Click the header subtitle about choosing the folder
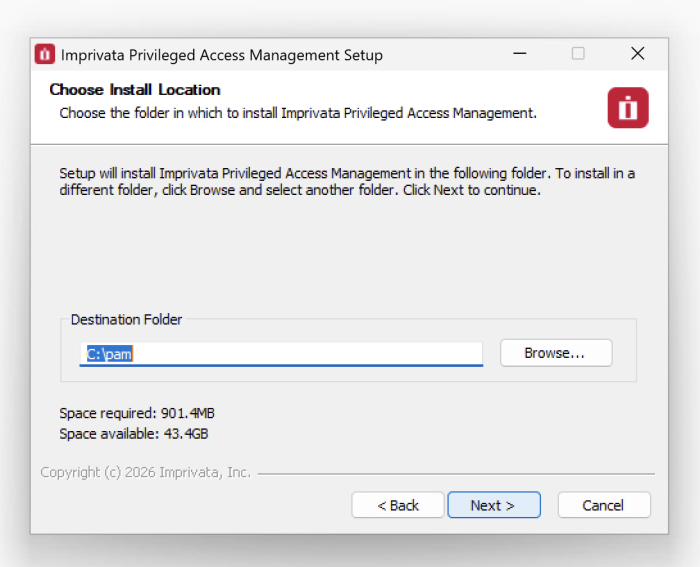 297,113
